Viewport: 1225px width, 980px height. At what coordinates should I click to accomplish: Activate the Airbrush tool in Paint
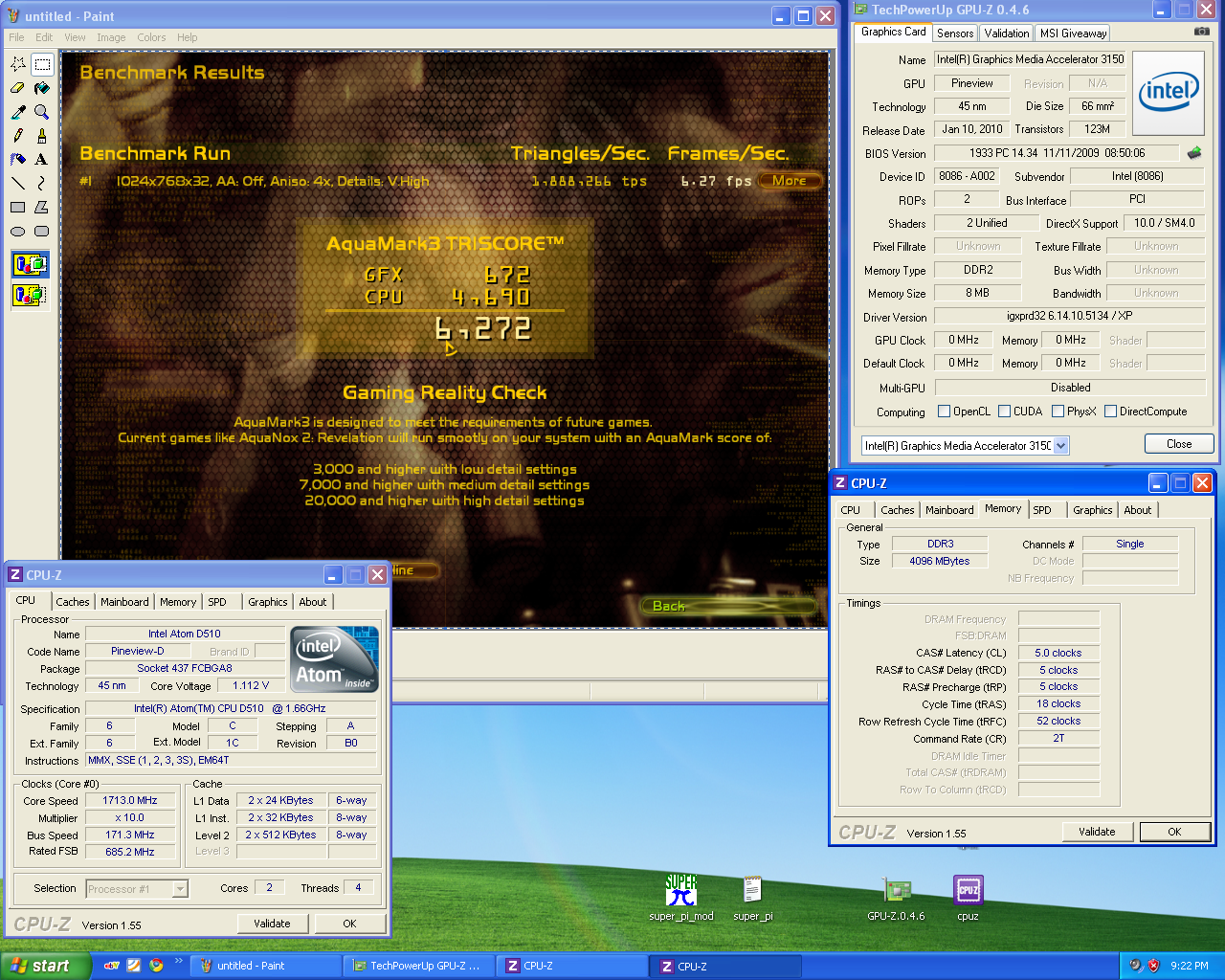click(x=17, y=160)
